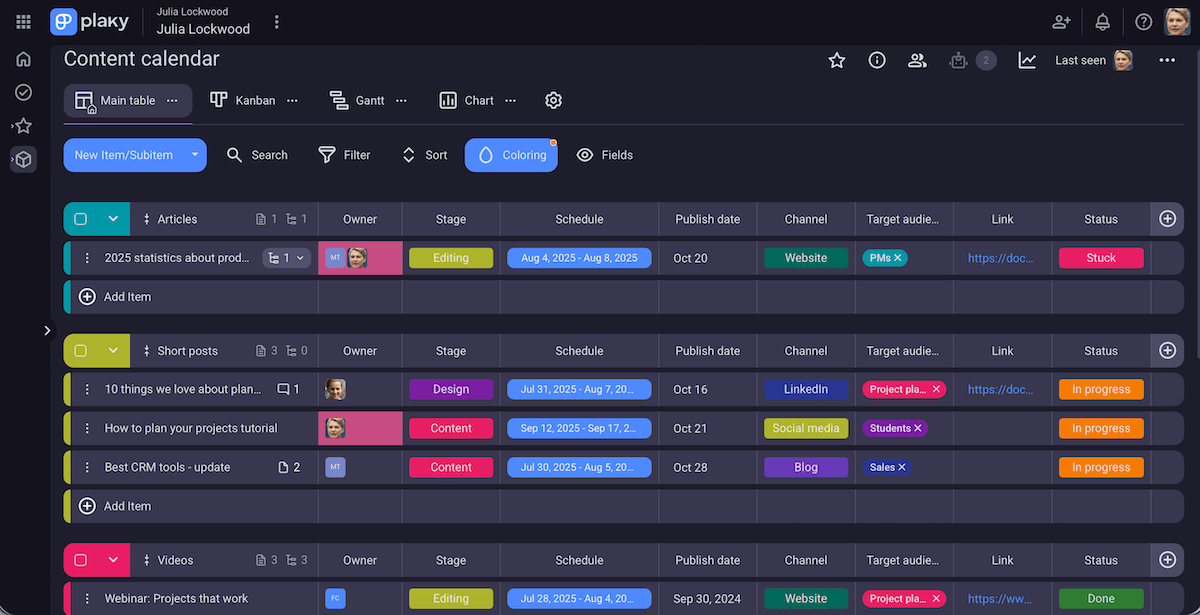Click the help question mark icon
This screenshot has width=1200, height=615.
(1143, 21)
